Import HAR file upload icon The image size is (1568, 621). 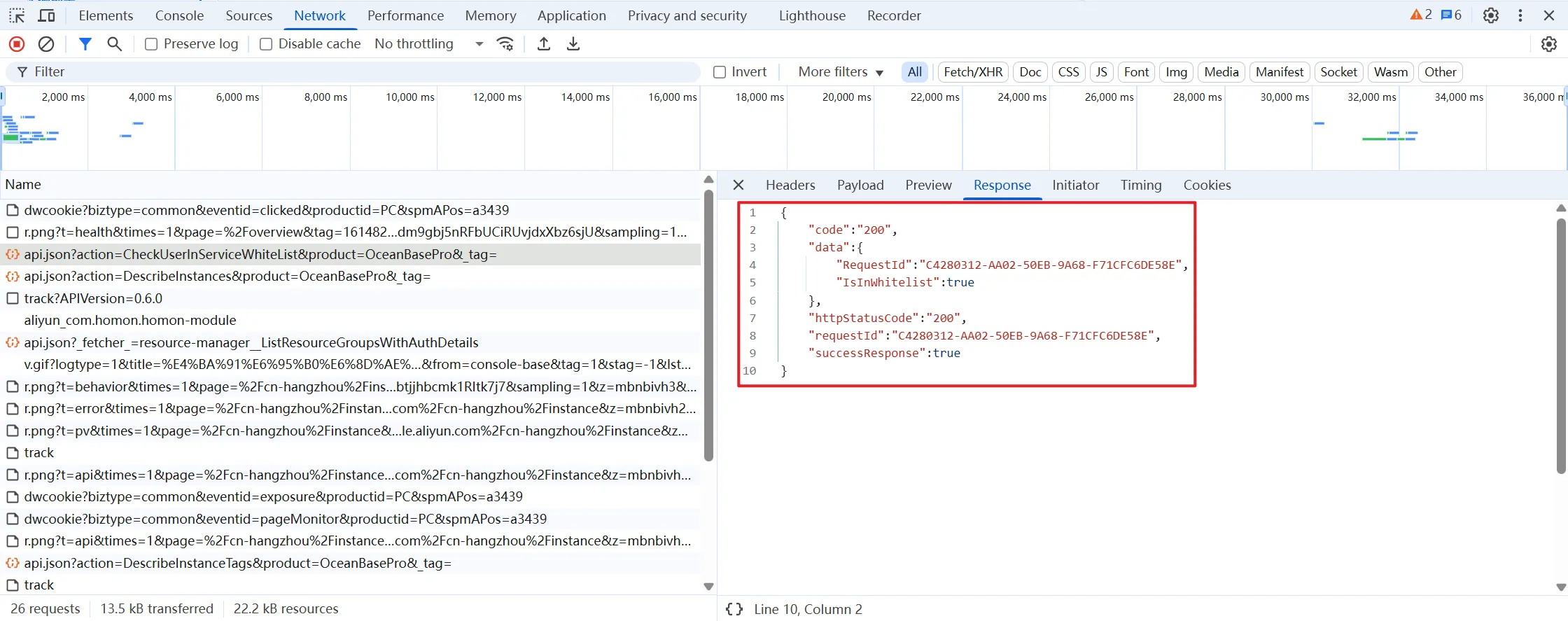point(544,44)
